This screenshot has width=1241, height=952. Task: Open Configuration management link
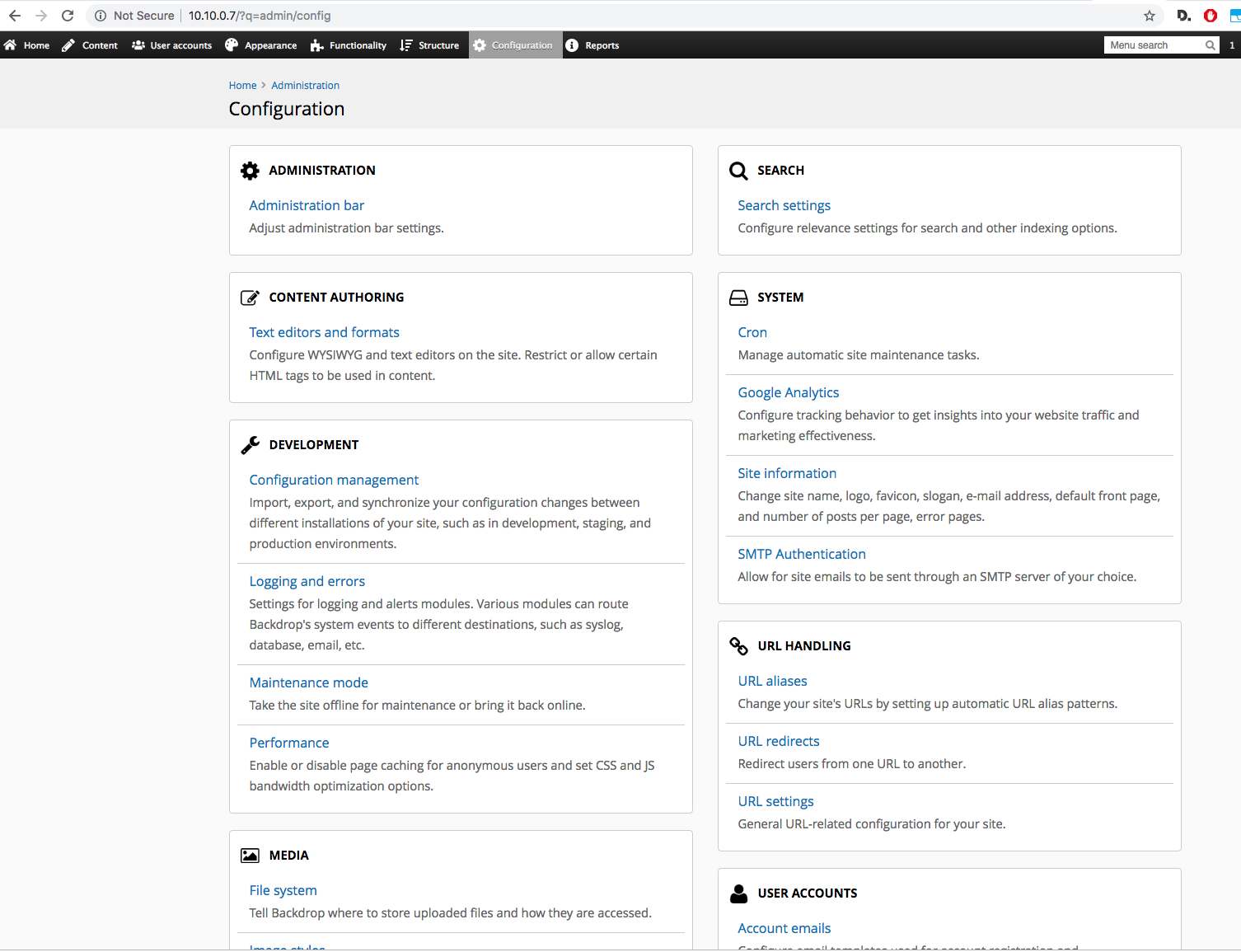(334, 480)
